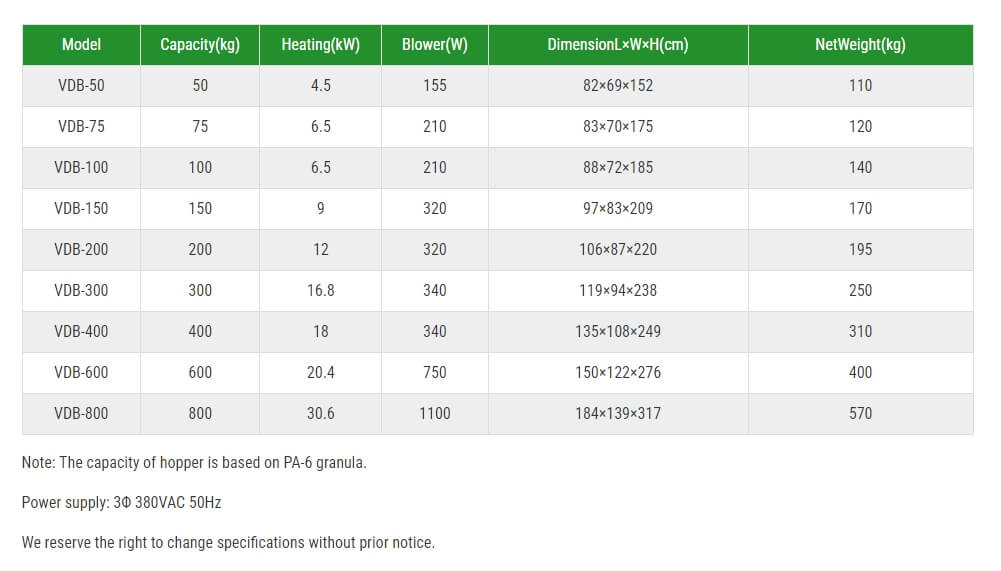Click the NetWeight(kg) column header
1001x571 pixels.
point(861,45)
